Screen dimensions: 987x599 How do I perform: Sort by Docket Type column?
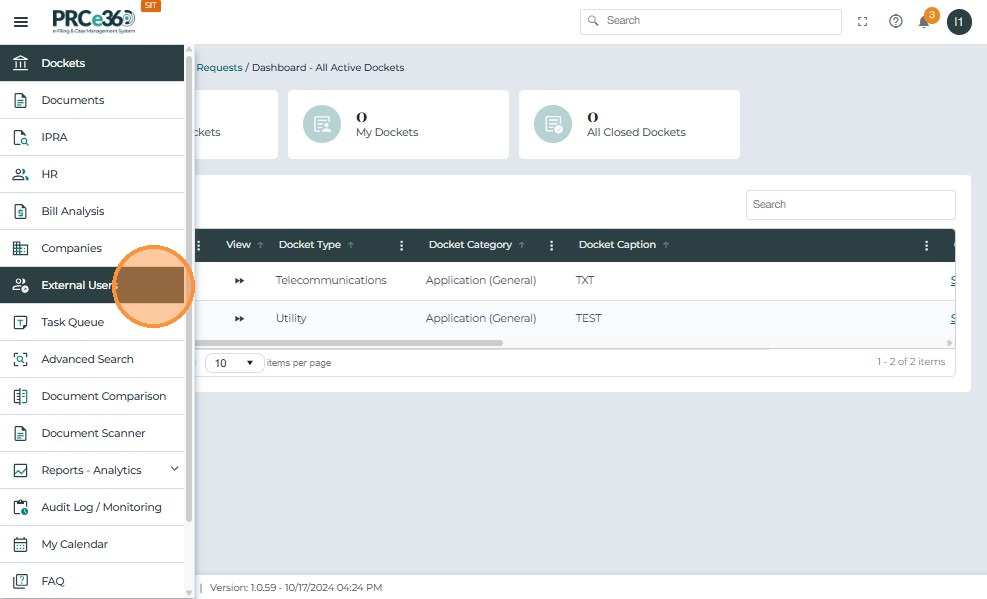(310, 245)
